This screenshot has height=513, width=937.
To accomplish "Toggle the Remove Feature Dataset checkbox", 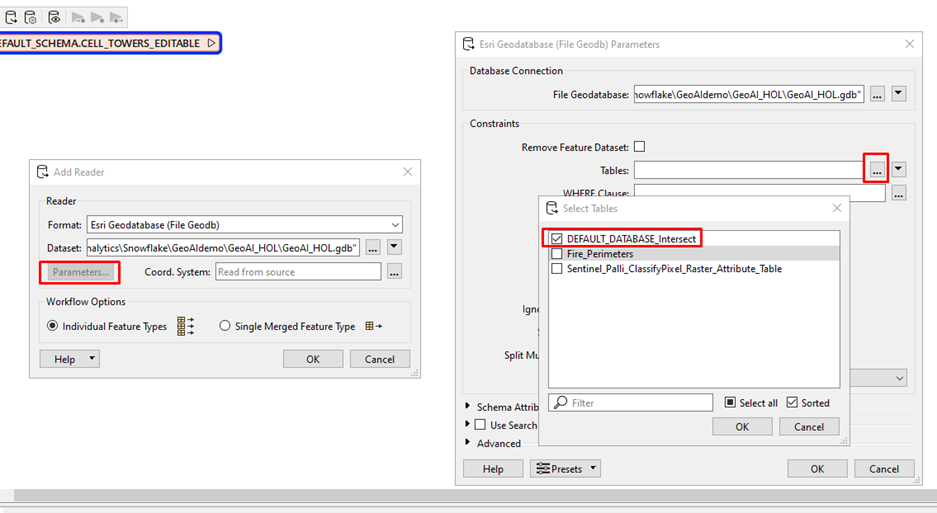I will coord(639,146).
